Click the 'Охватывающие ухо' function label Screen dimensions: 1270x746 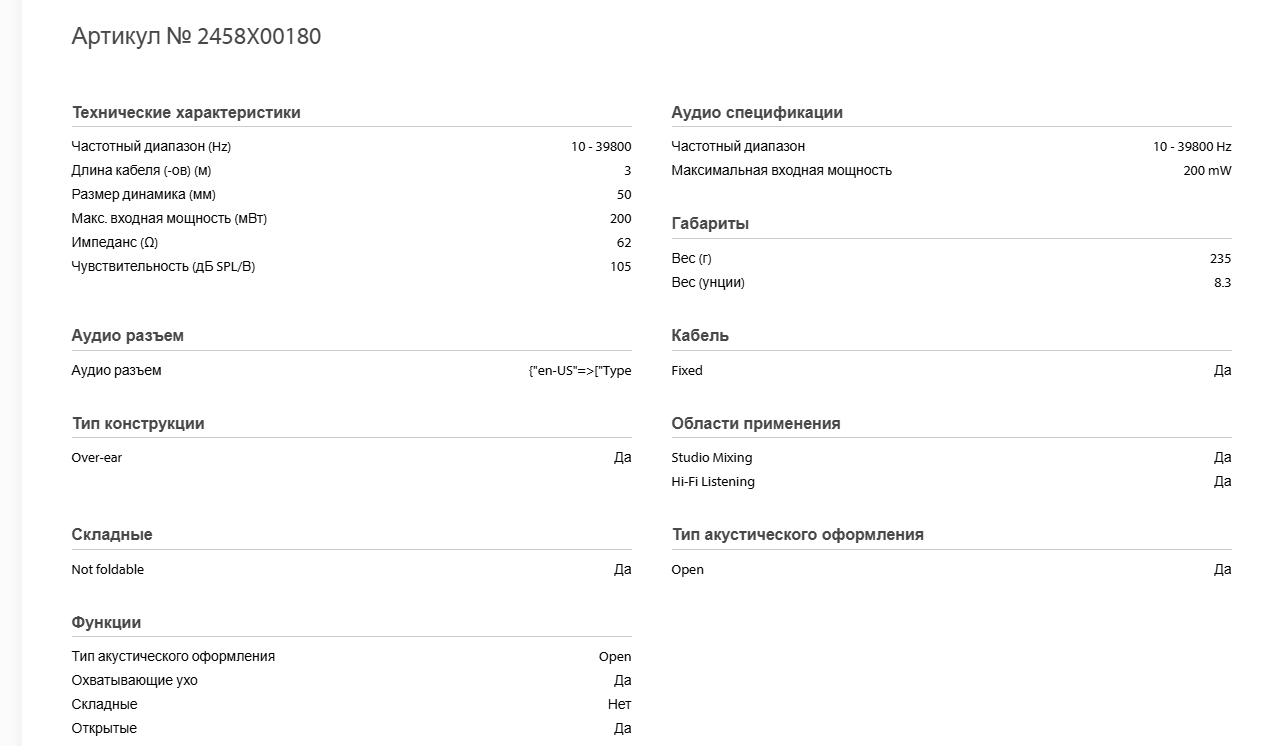click(x=135, y=681)
